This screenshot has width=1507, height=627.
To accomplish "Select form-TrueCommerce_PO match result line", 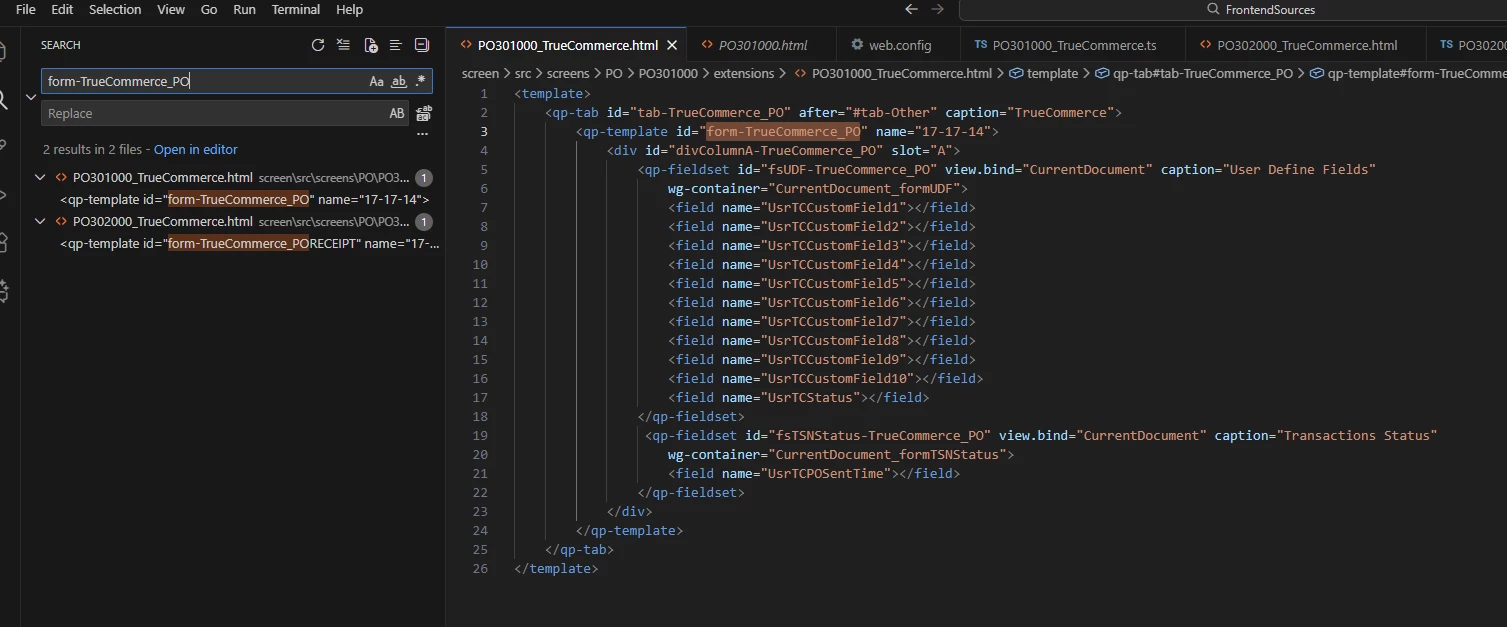I will coord(244,199).
